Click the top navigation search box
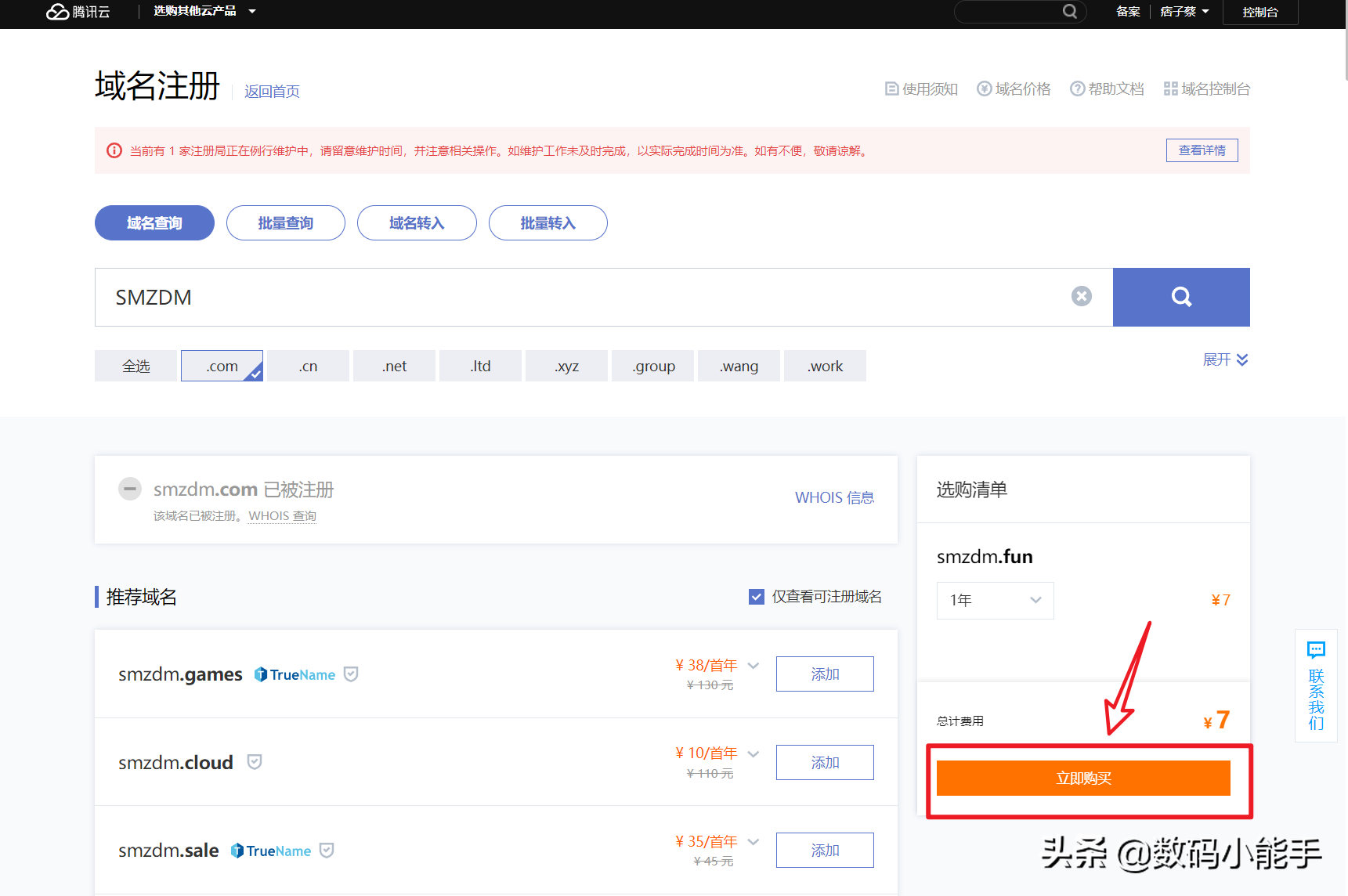Screen dimensions: 1348x896 (x=1020, y=11)
